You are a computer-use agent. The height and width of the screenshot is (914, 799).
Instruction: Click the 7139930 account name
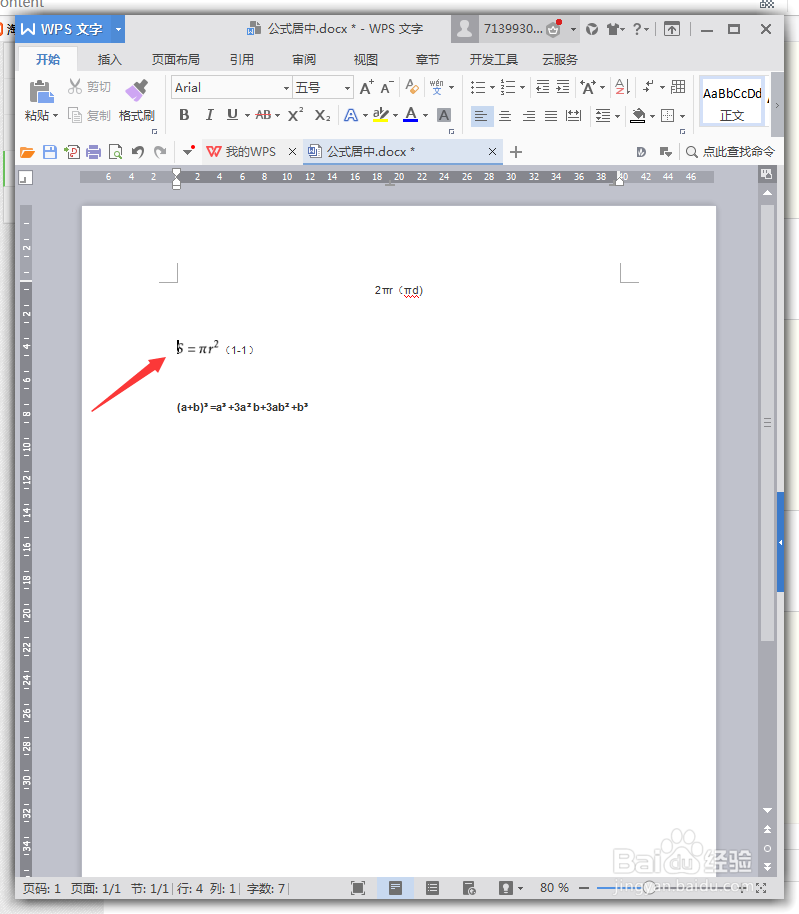[x=513, y=29]
